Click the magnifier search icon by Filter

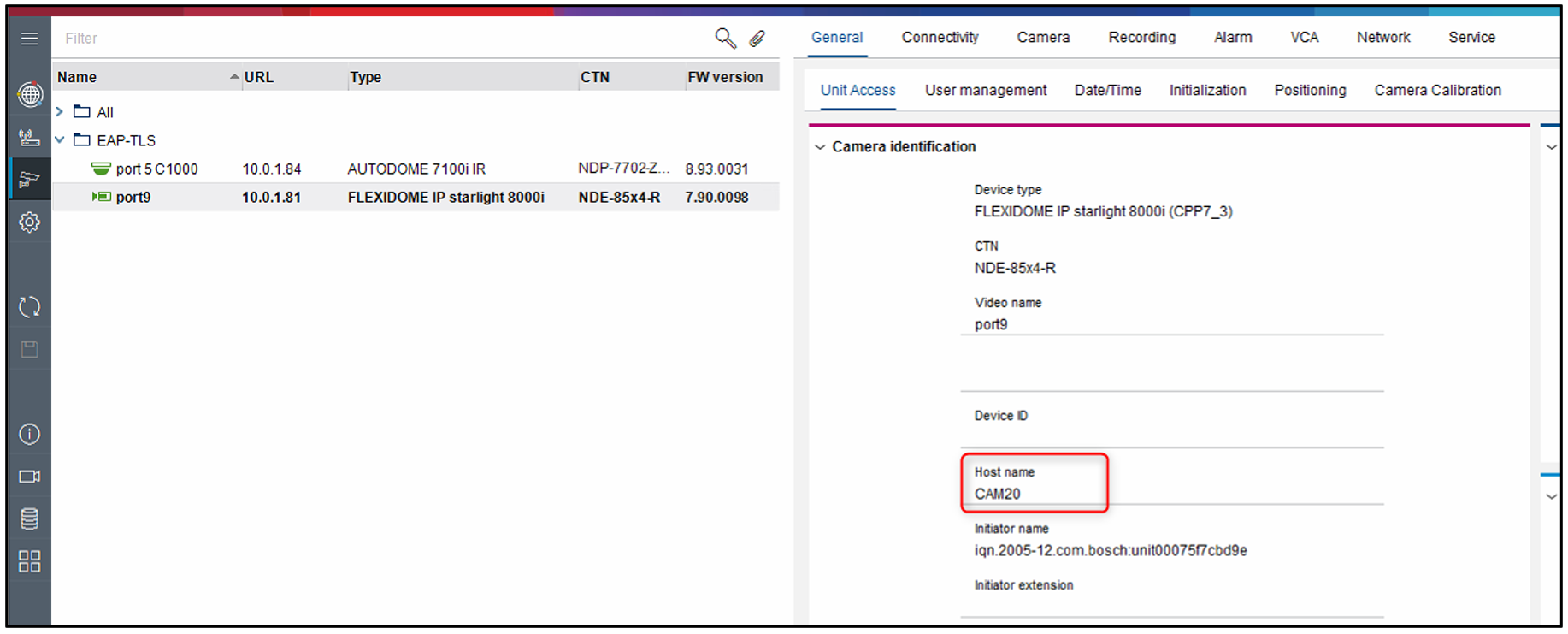tap(725, 38)
